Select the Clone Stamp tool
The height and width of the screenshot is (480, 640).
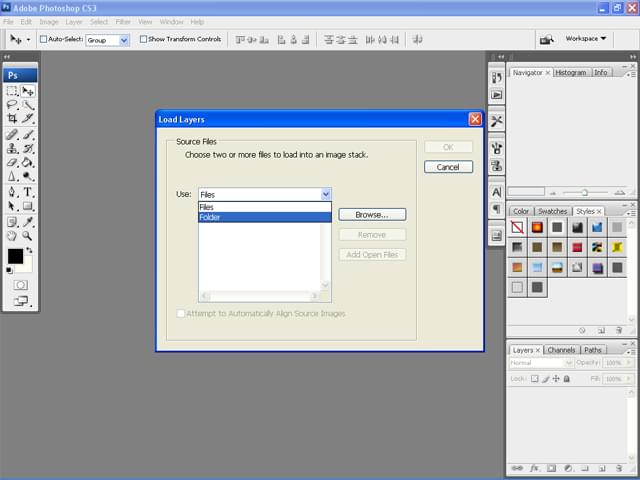point(12,148)
